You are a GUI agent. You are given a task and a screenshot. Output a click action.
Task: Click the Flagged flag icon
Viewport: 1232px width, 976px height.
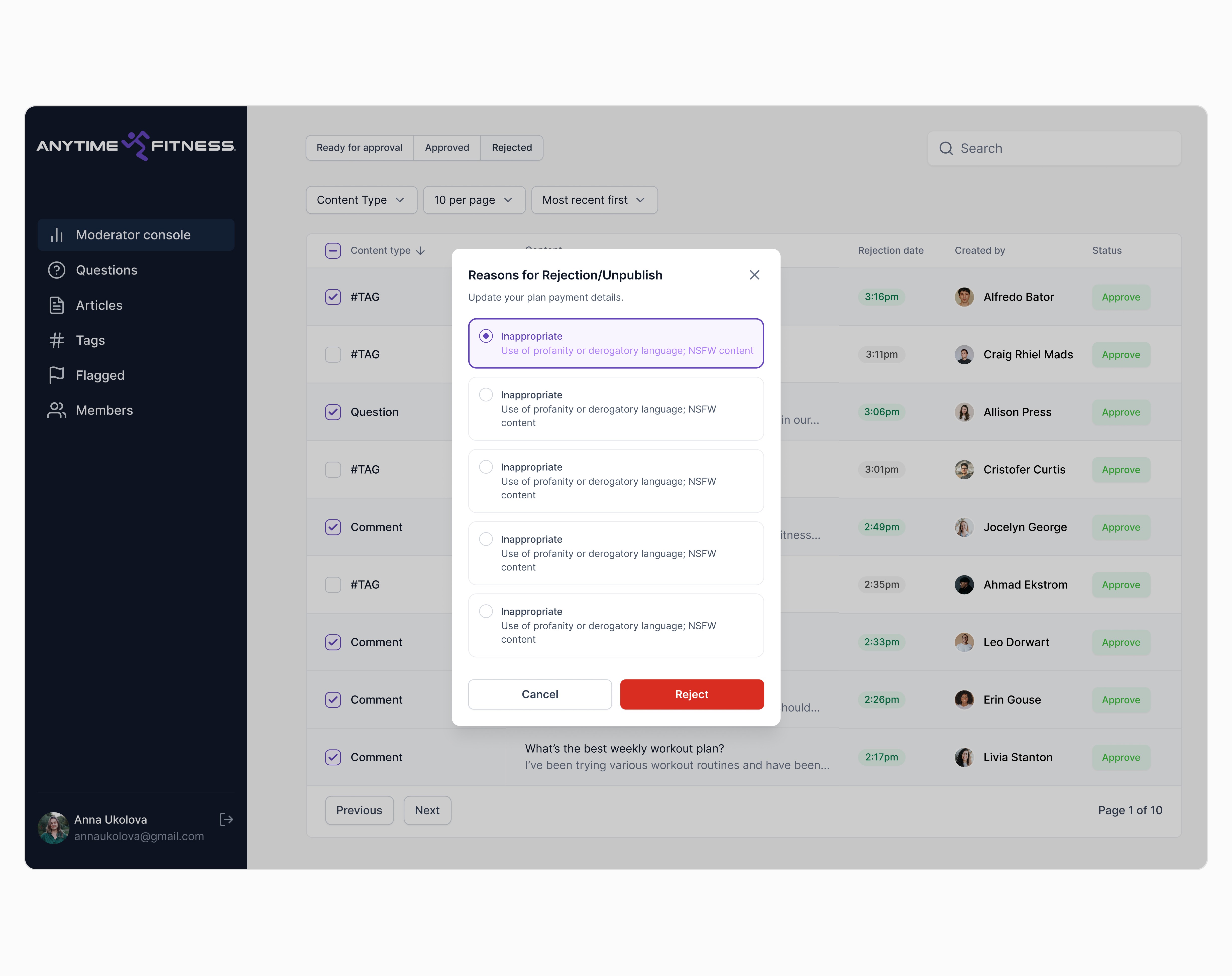[57, 375]
